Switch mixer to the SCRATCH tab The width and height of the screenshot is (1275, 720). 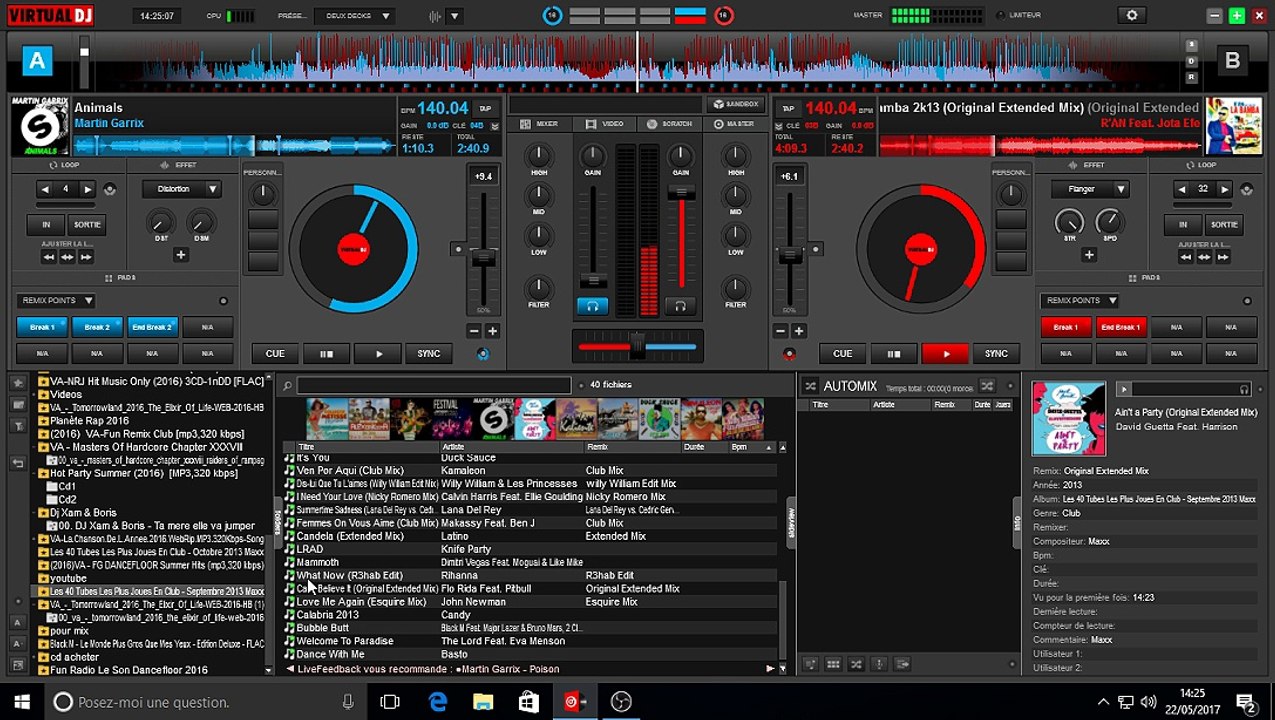pyautogui.click(x=670, y=124)
